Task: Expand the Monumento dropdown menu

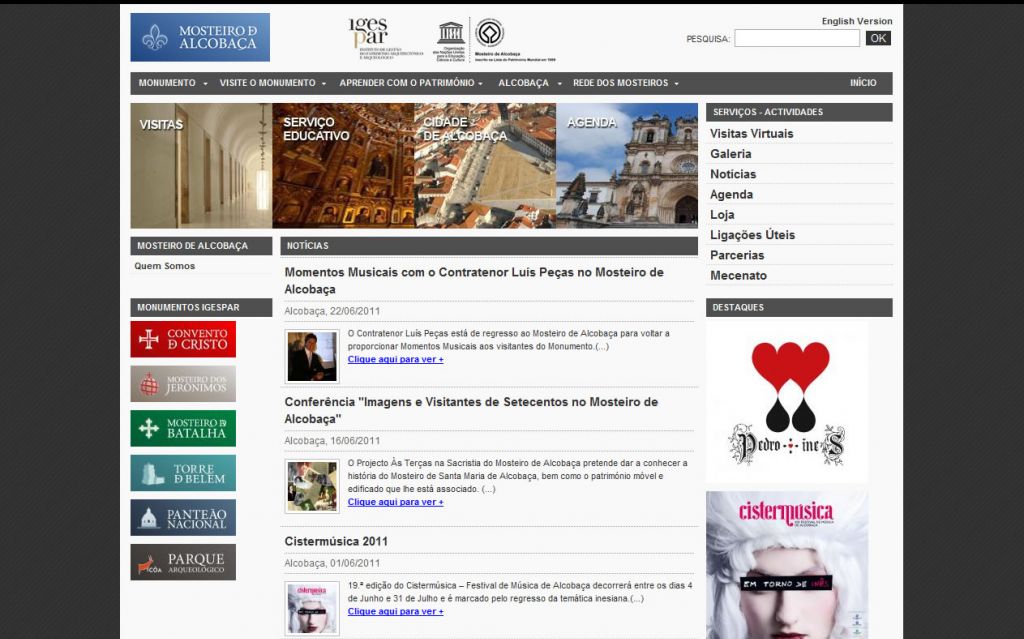Action: click(x=173, y=83)
